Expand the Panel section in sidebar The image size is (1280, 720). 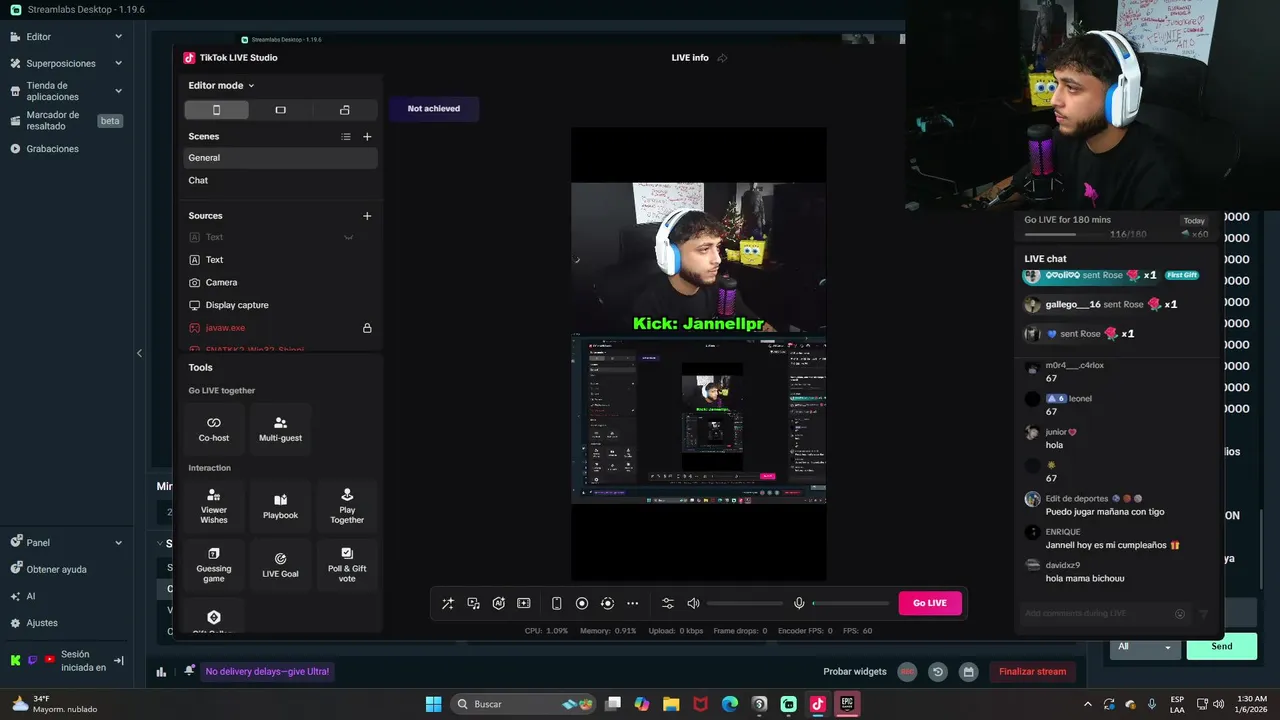click(x=118, y=543)
